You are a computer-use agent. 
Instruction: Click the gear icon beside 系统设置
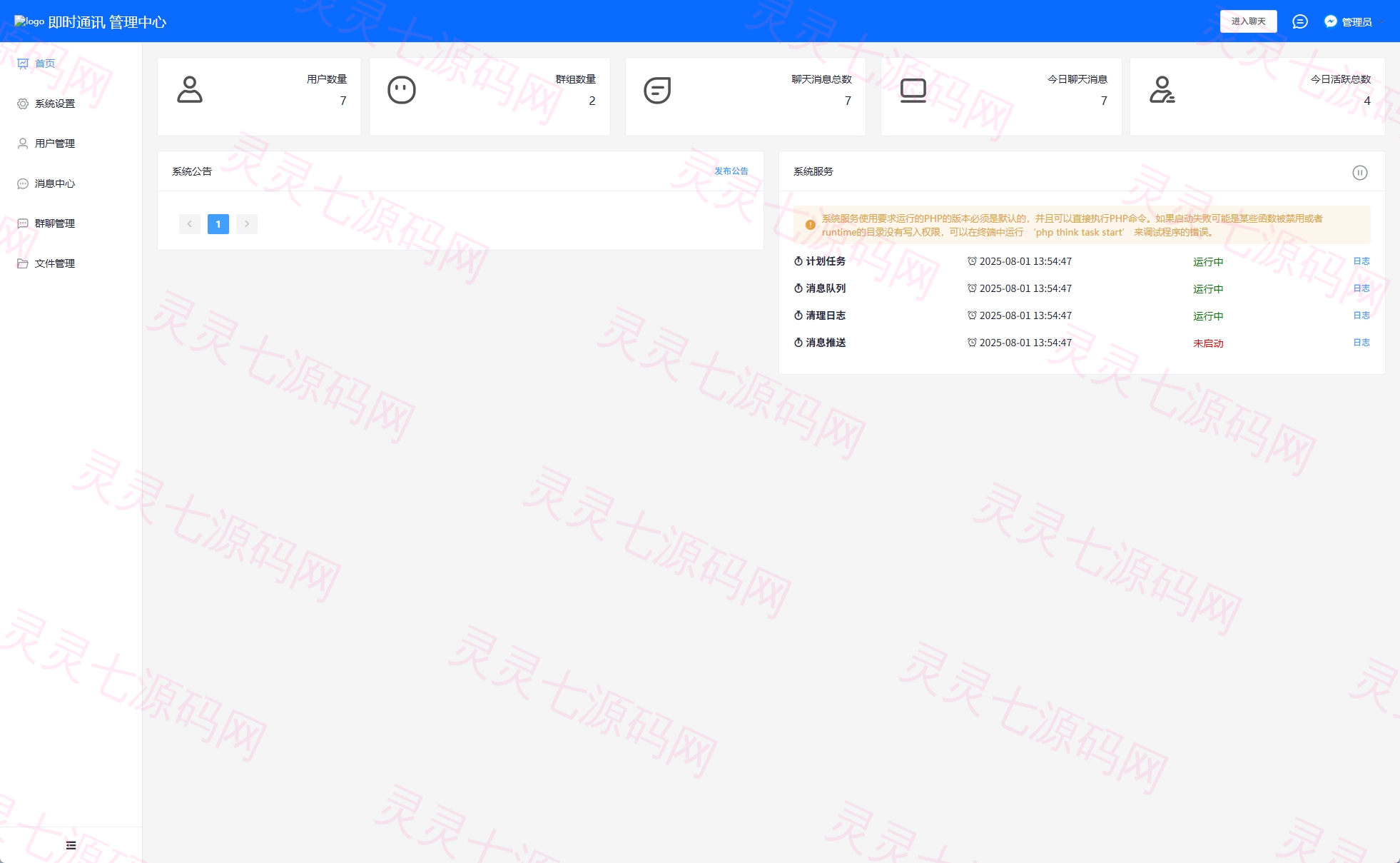(23, 104)
